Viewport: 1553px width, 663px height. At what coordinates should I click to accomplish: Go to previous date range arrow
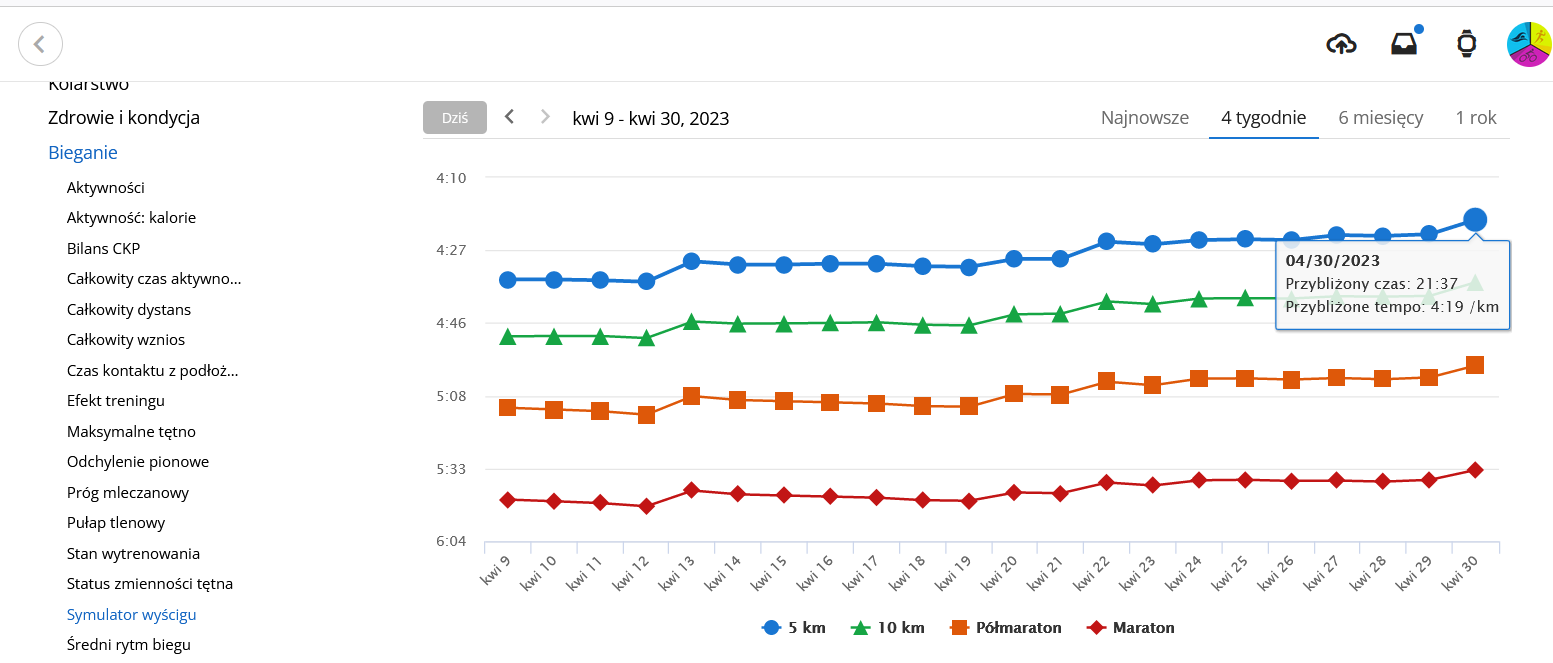[509, 117]
